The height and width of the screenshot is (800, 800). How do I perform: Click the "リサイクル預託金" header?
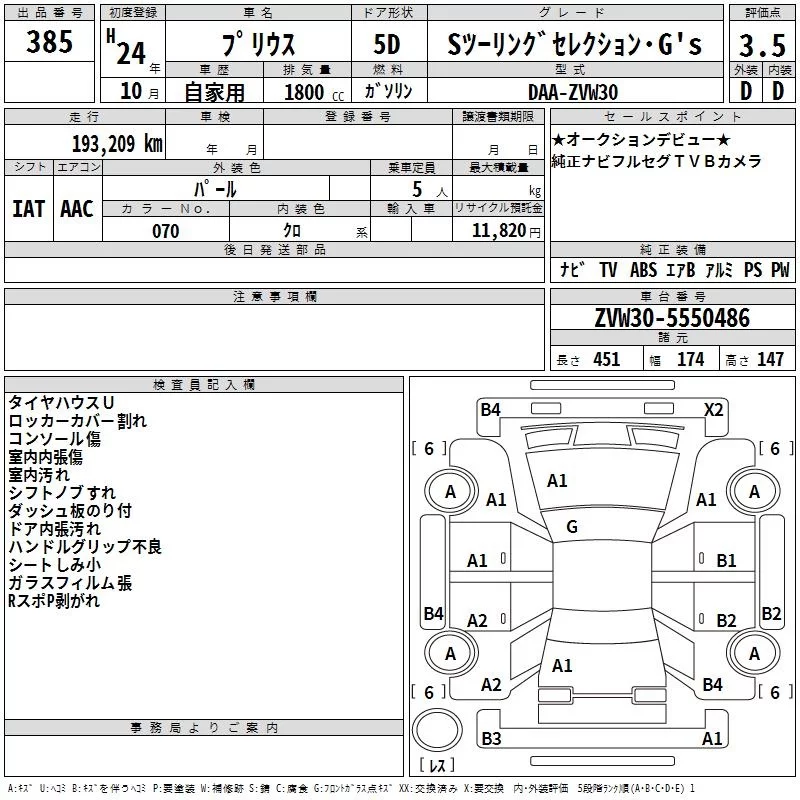[498, 208]
